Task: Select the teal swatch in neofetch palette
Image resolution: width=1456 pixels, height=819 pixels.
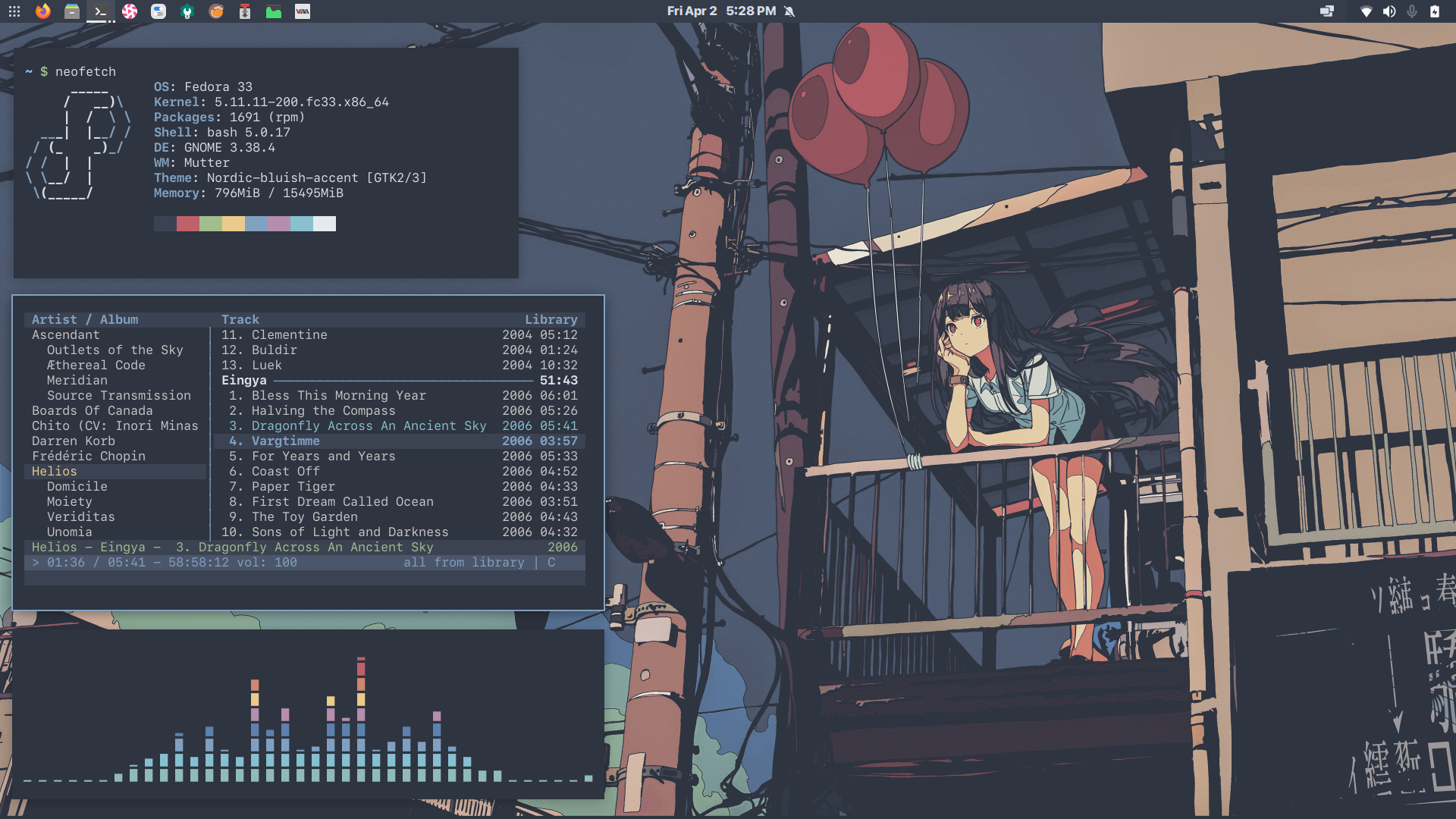Action: pyautogui.click(x=302, y=224)
